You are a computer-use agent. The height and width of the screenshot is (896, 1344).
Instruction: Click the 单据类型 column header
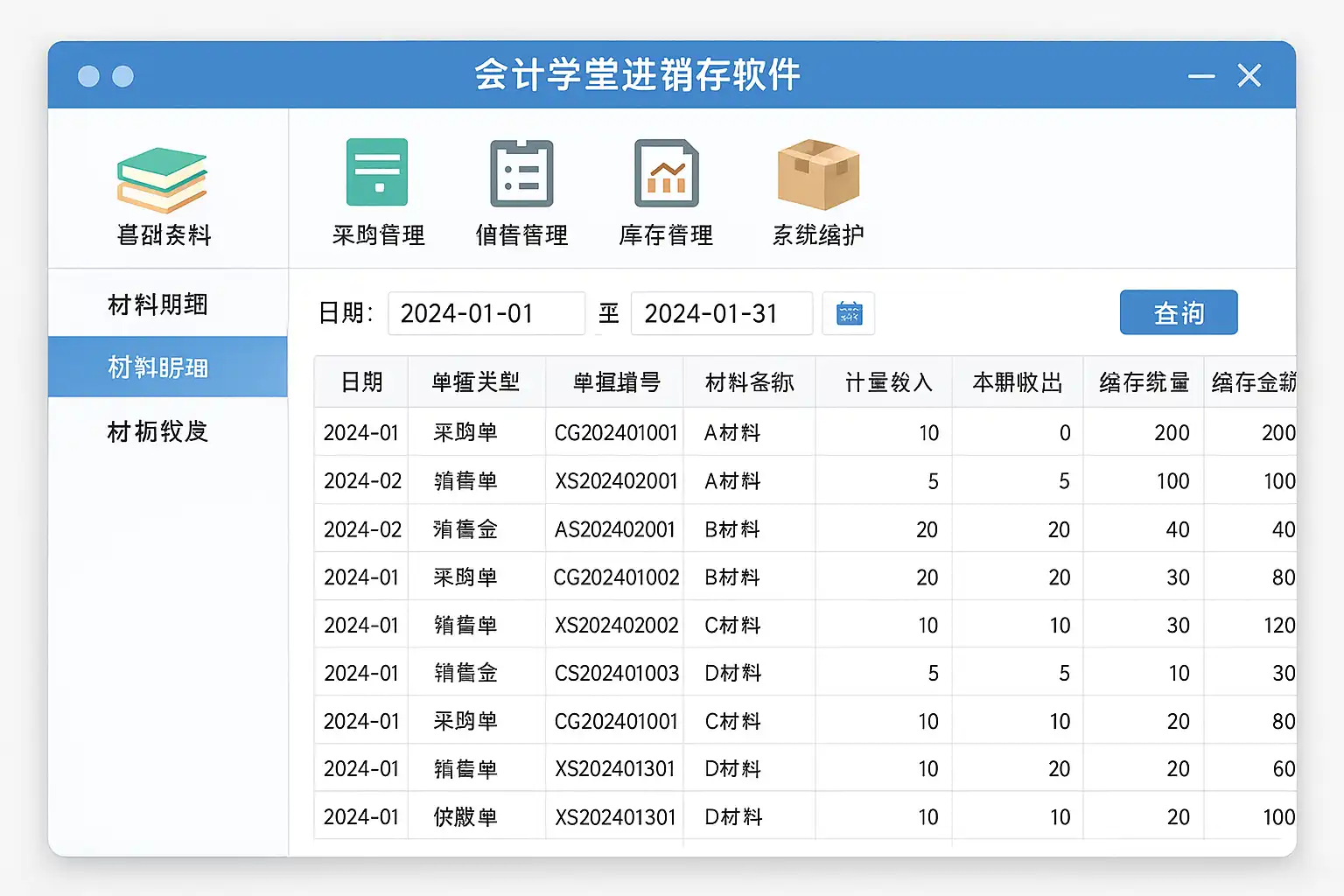coord(476,381)
